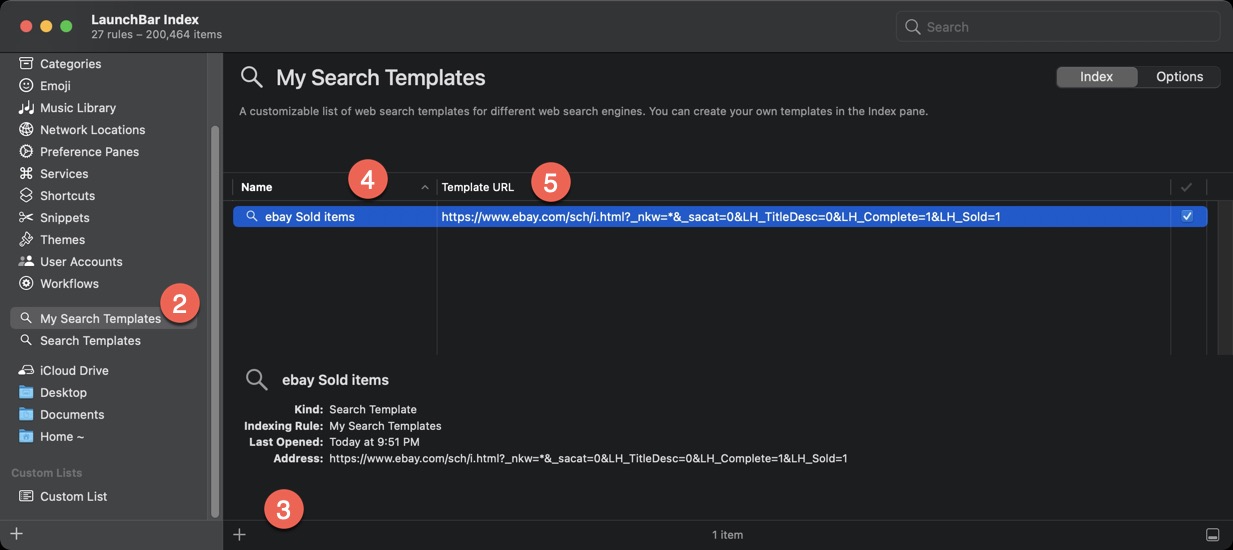Add a new search template item
The image size is (1233, 550).
(239, 535)
